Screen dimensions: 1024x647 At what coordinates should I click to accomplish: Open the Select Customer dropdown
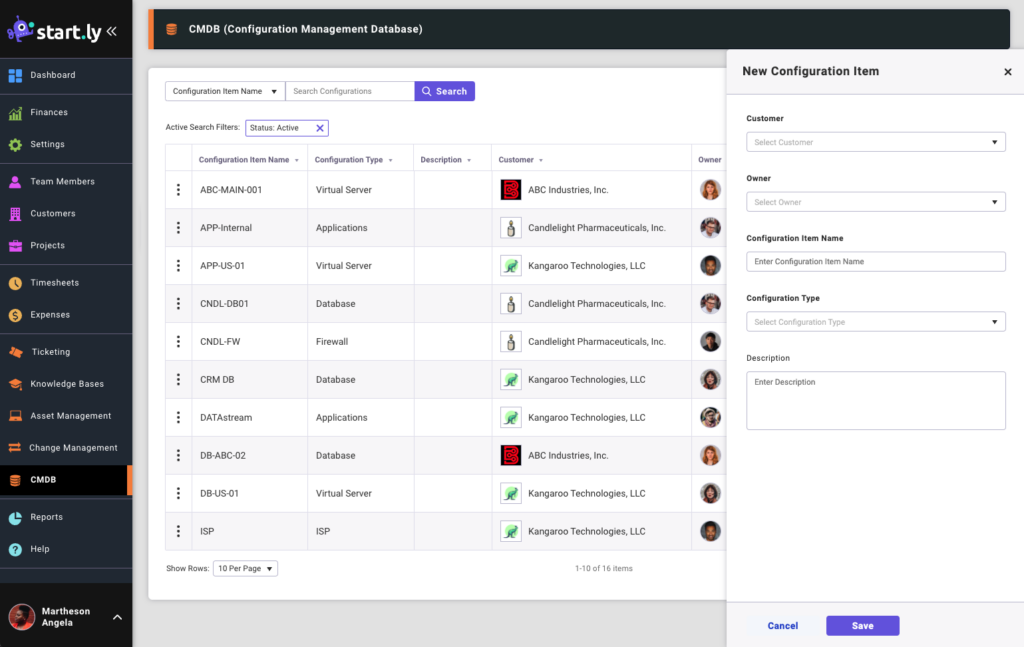tap(875, 141)
